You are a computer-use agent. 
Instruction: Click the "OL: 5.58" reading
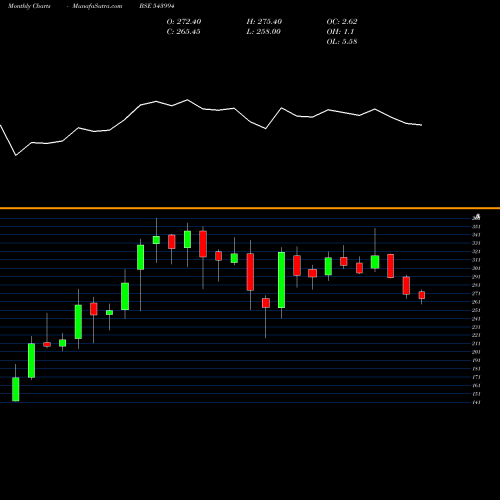pyautogui.click(x=342, y=42)
